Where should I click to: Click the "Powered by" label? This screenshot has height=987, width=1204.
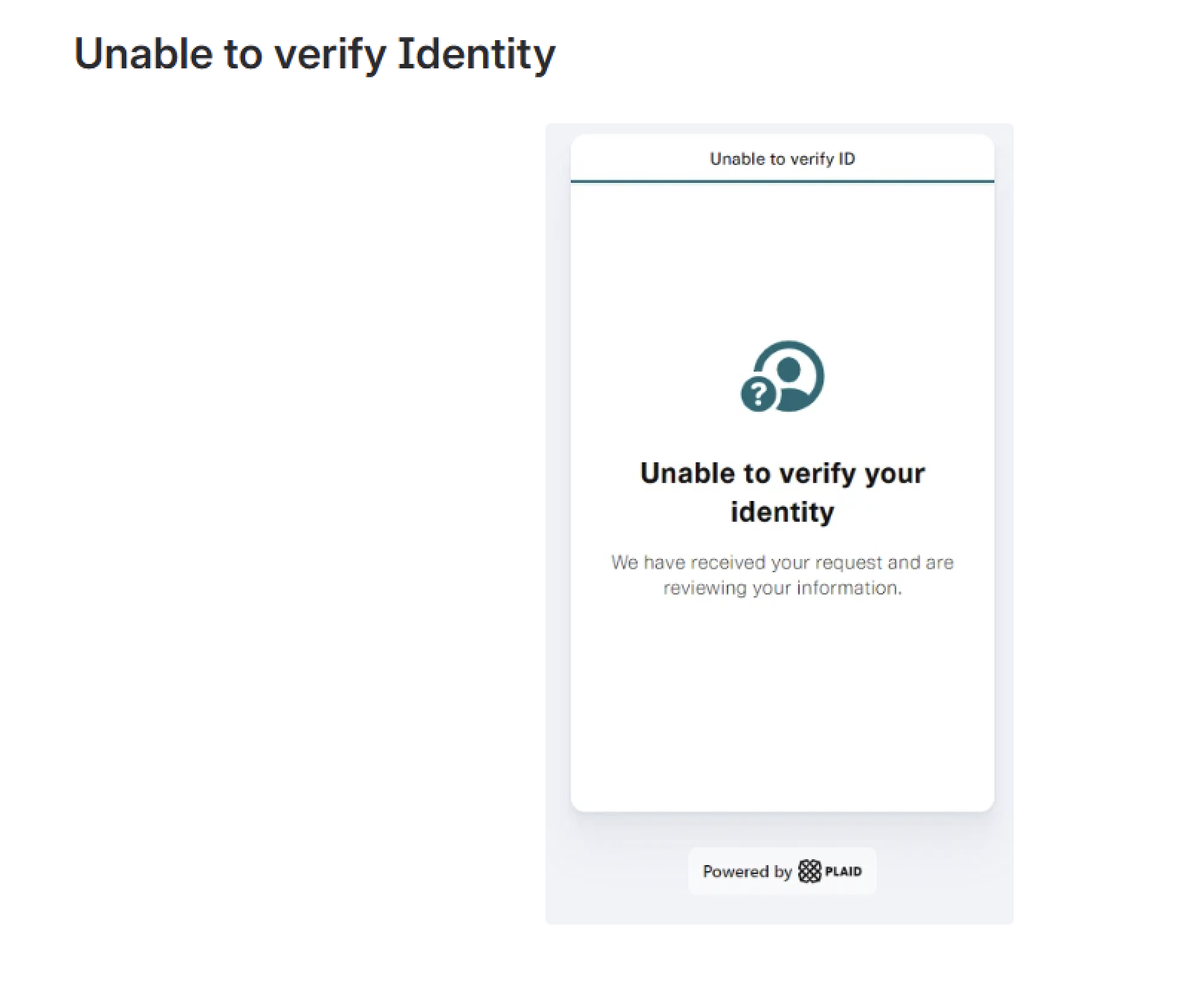(x=747, y=872)
